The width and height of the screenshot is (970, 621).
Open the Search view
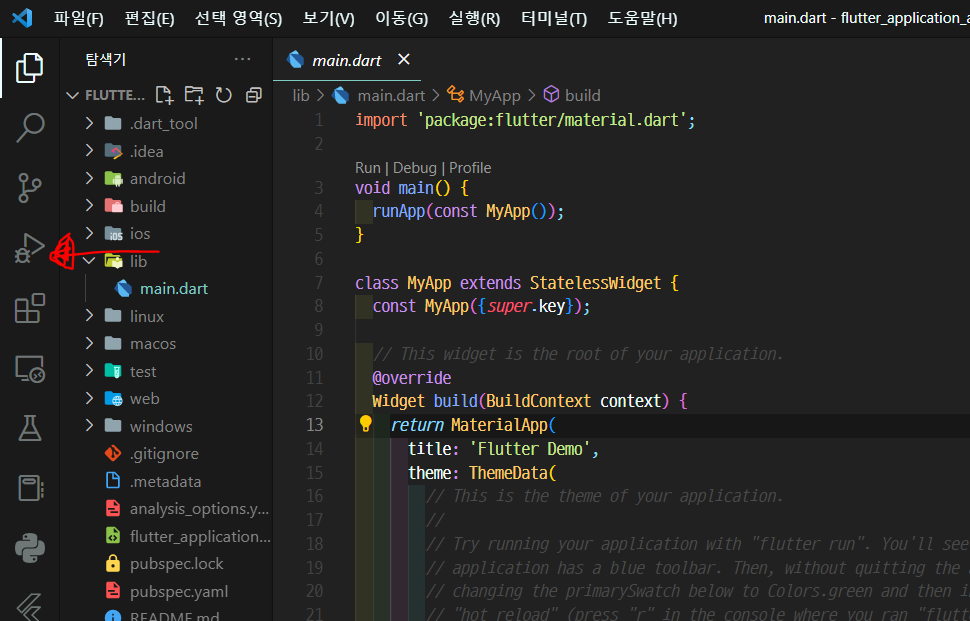pos(29,127)
